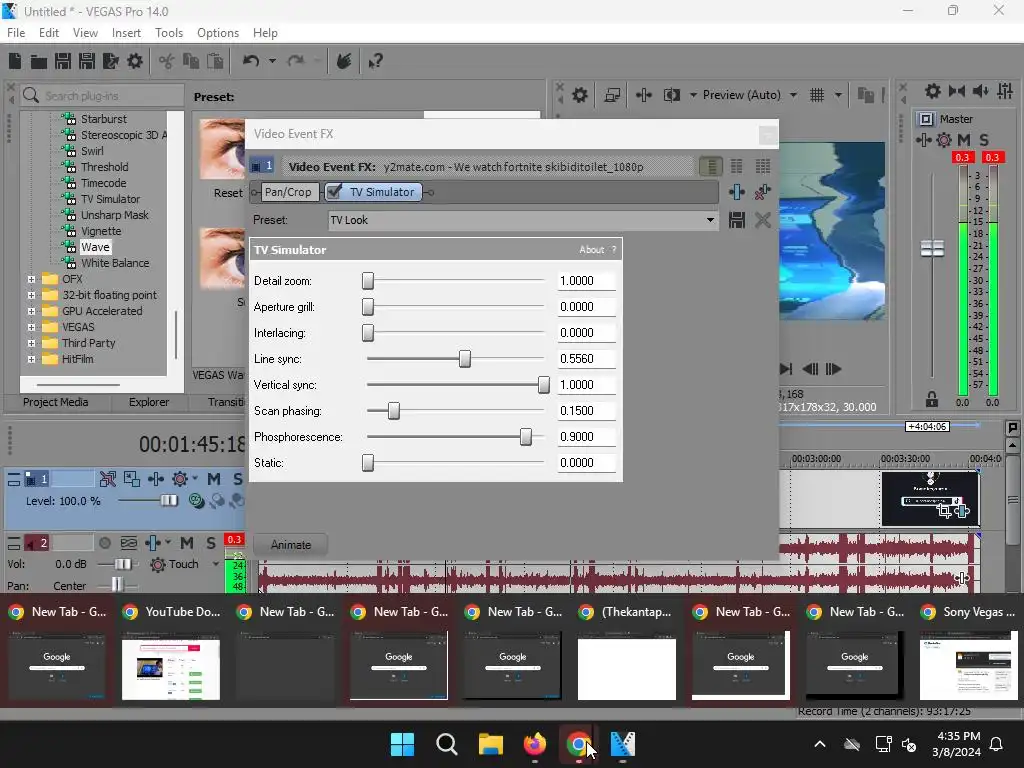The height and width of the screenshot is (768, 1024).
Task: Disable the TV Simulator effect checkbox
Action: 334,192
